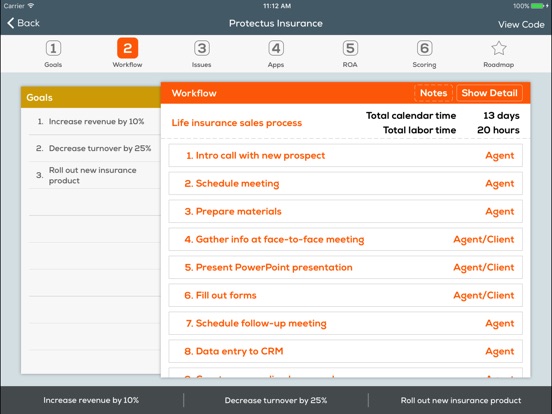The image size is (552, 414).
Task: Click View Code in top bar
Action: click(x=521, y=25)
